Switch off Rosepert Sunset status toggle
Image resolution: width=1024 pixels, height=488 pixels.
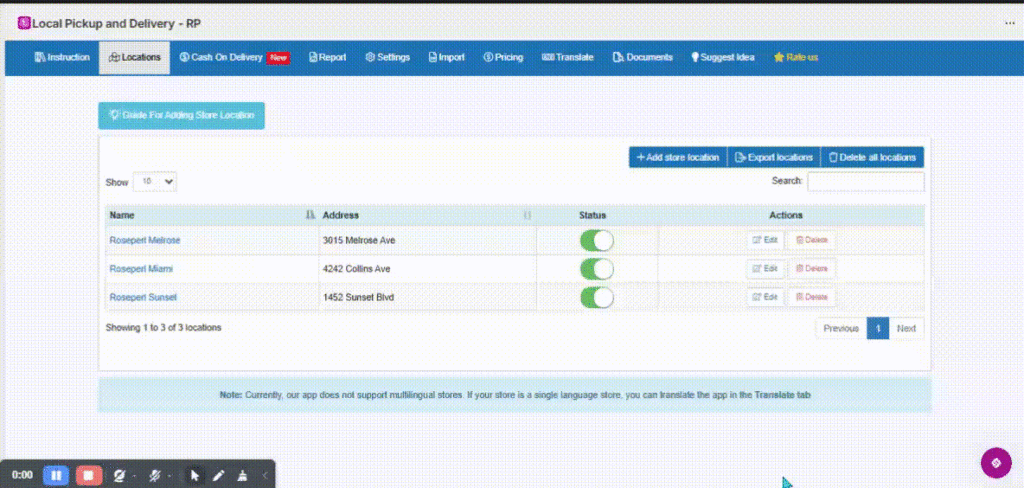(597, 297)
